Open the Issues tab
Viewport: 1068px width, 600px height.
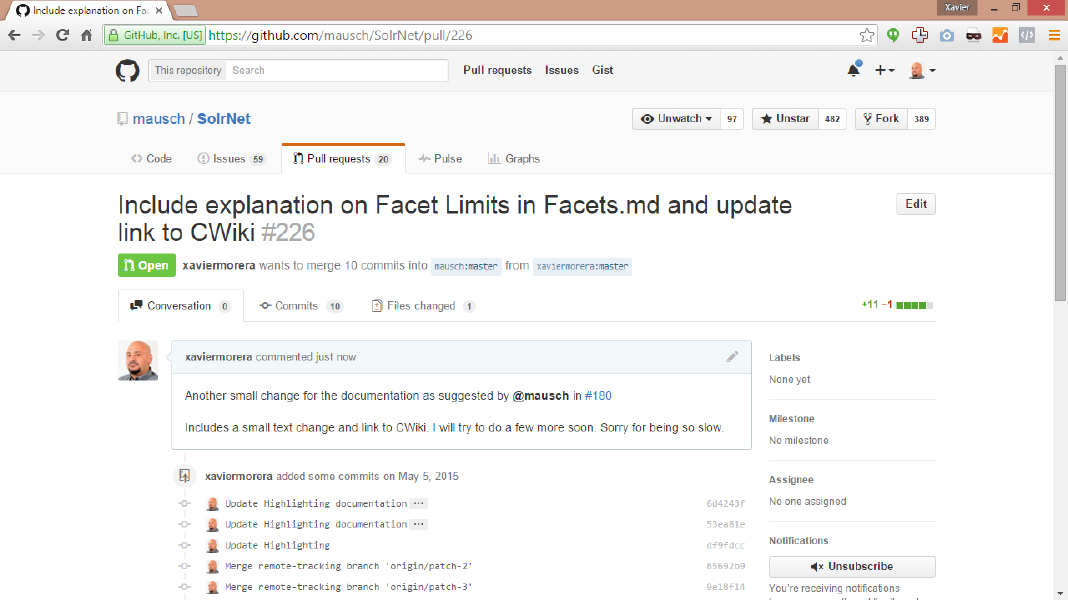click(x=231, y=159)
